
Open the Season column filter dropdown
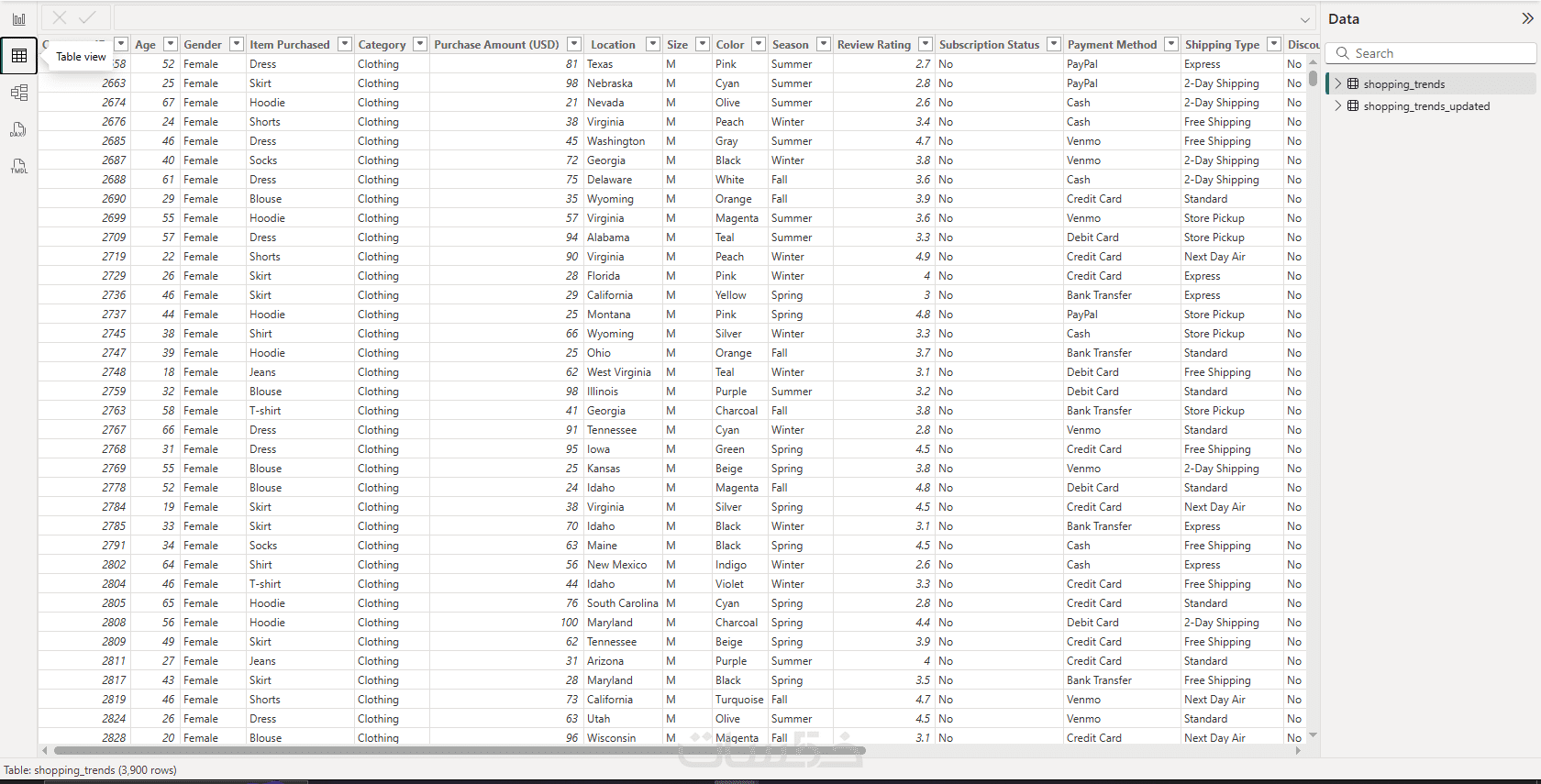(823, 44)
